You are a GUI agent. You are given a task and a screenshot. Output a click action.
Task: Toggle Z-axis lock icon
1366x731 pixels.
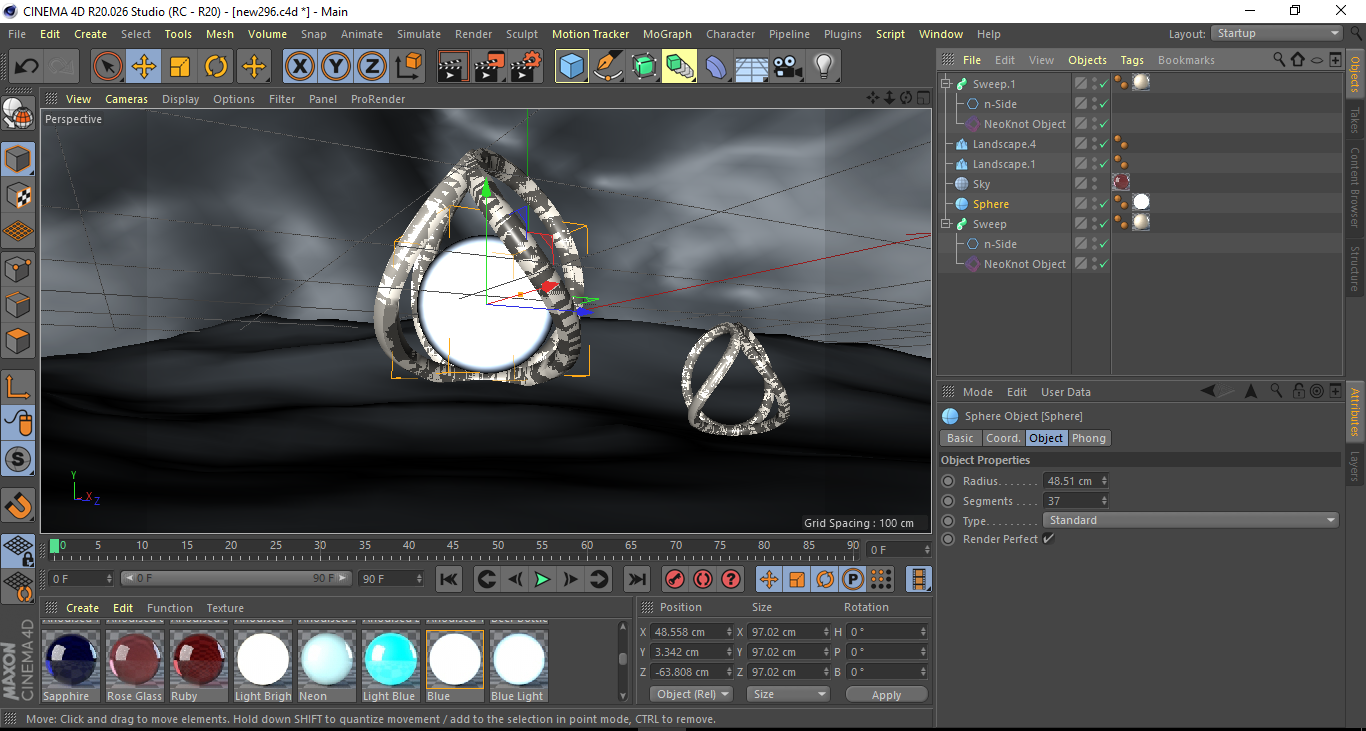coord(371,67)
